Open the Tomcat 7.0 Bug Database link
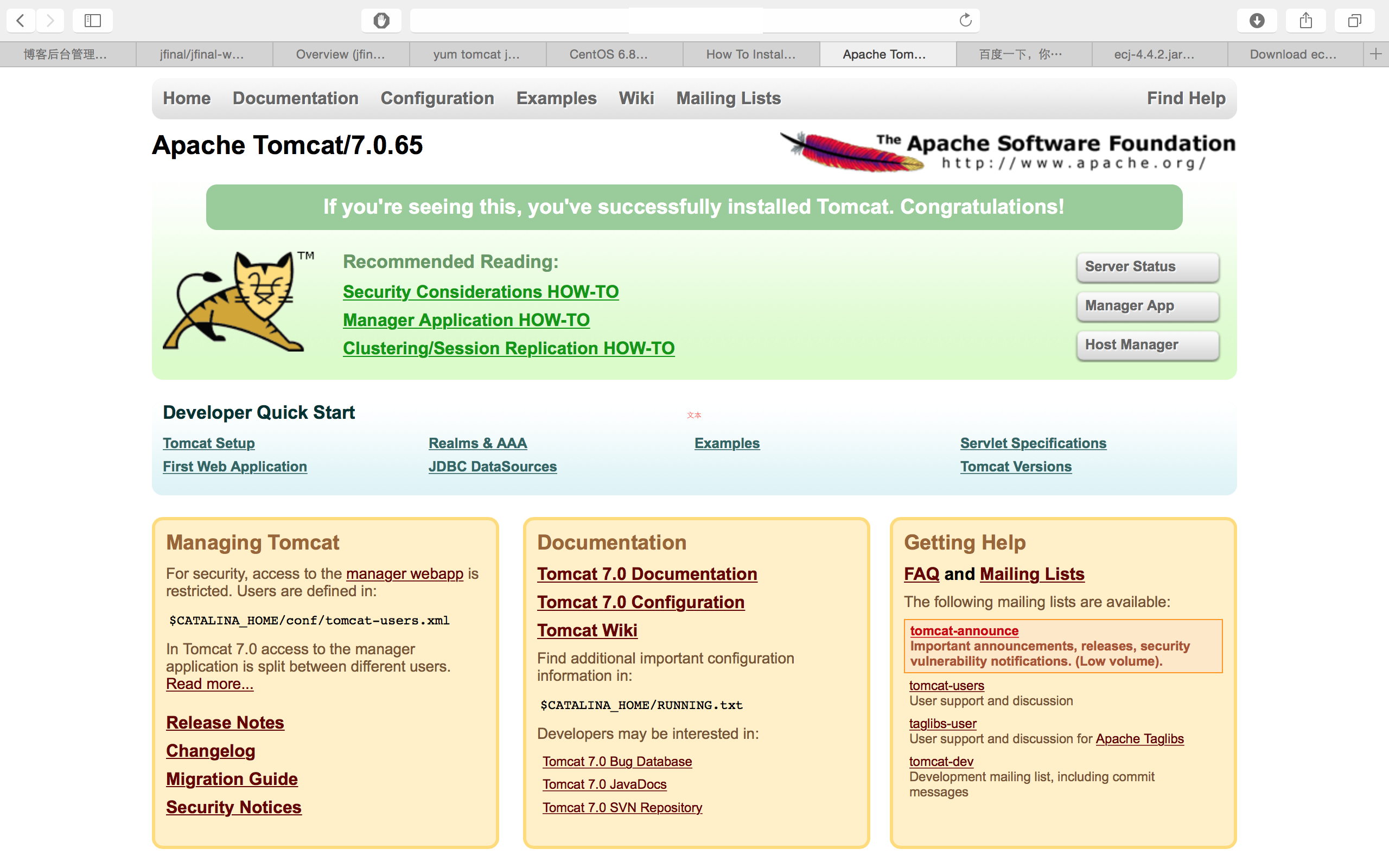The image size is (1389, 868). pos(617,761)
